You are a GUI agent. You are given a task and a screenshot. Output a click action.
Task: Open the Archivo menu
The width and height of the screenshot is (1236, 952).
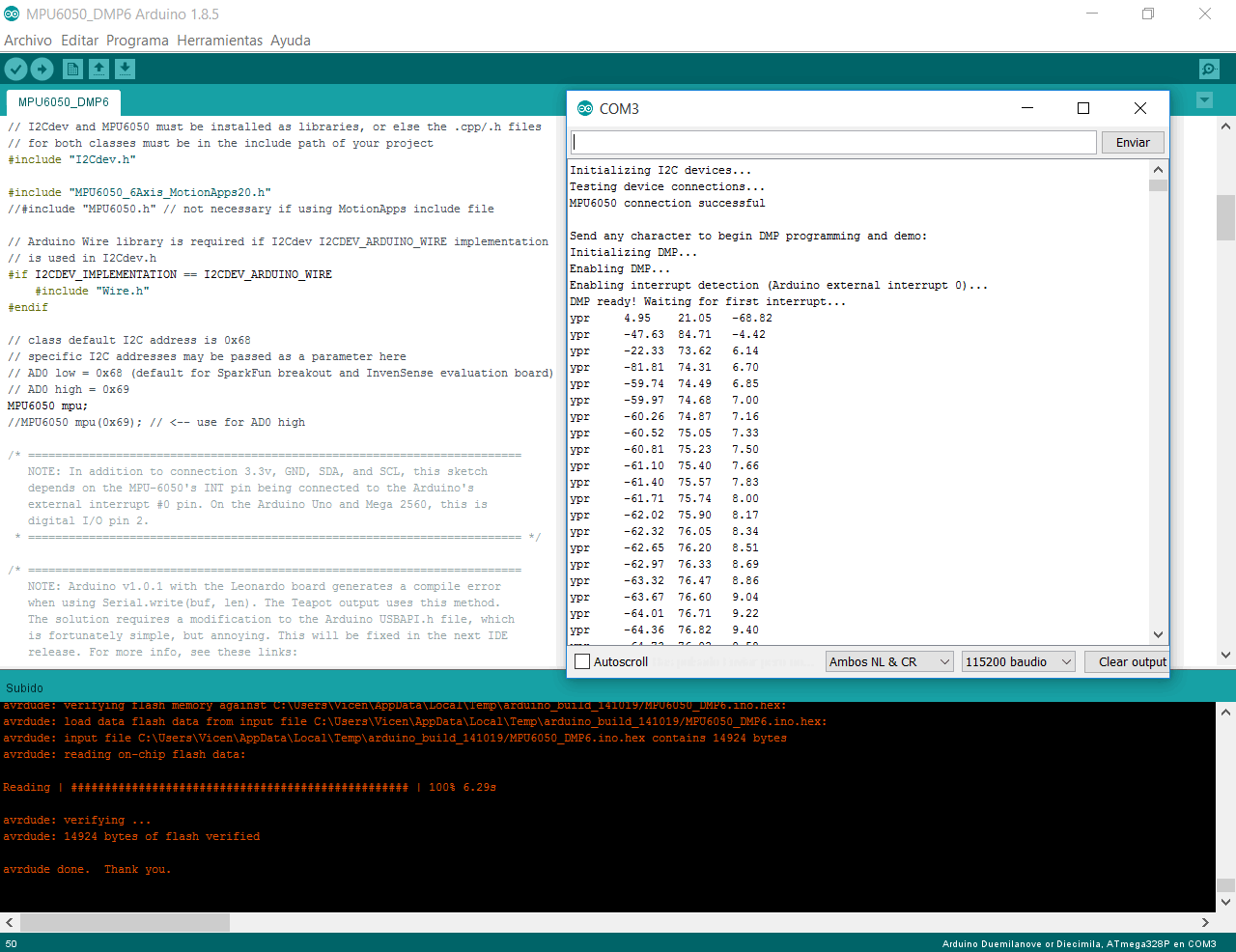[x=28, y=41]
